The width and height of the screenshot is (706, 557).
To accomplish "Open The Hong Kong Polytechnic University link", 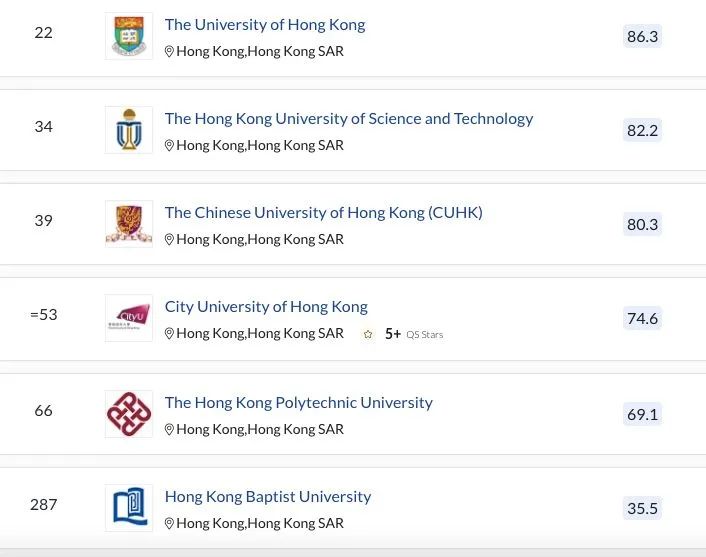I will click(299, 403).
